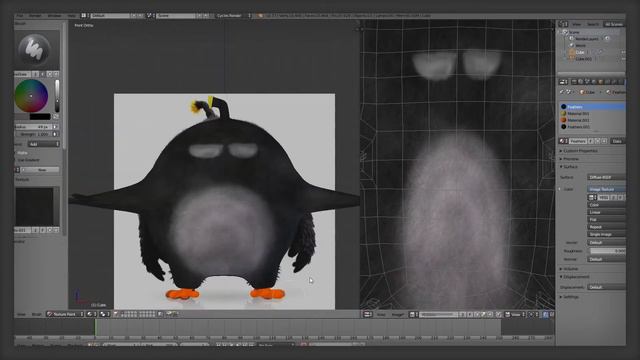Collapse the Displacement panel
Image resolution: width=640 pixels, height=360 pixels.
(x=576, y=277)
